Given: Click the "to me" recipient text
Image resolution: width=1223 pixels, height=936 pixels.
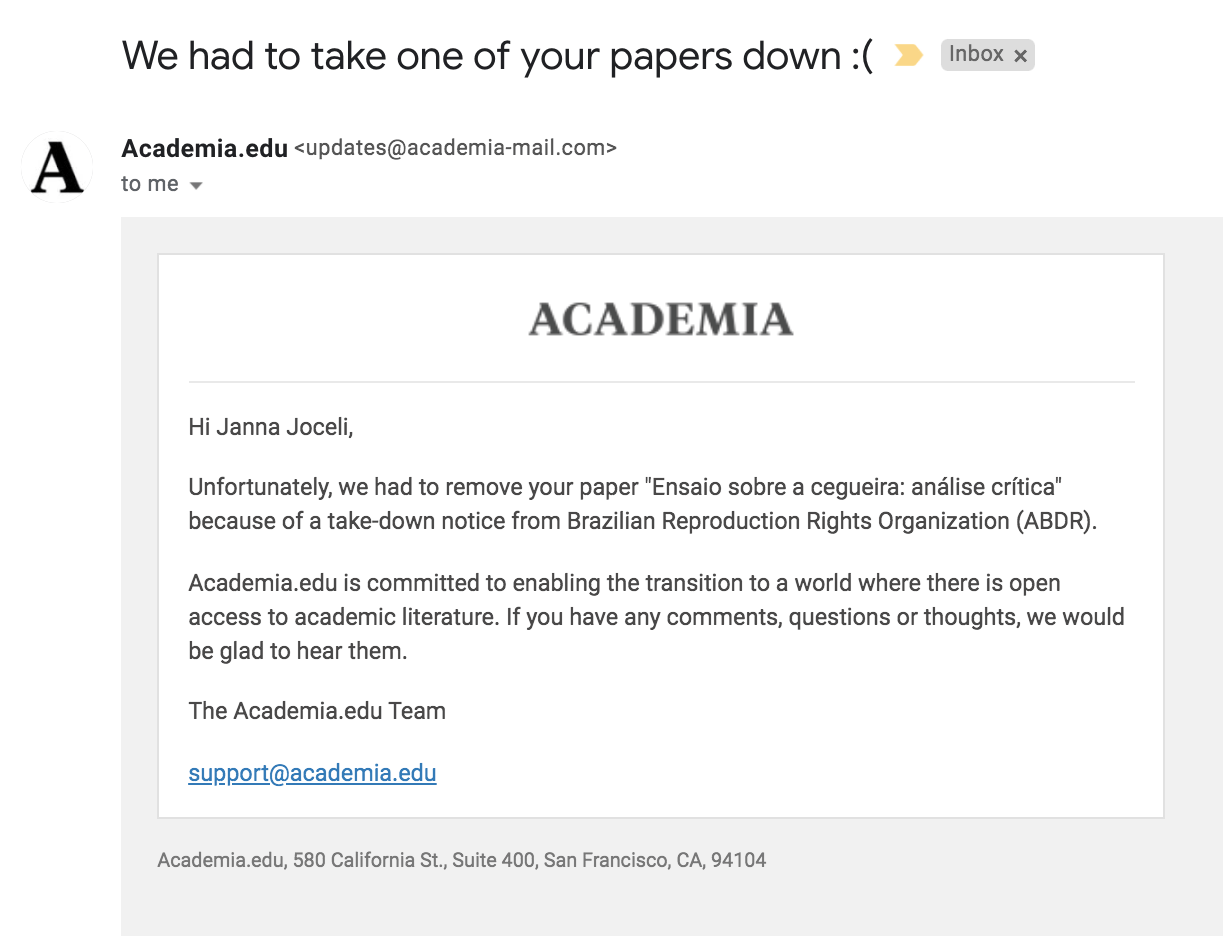Looking at the screenshot, I should [x=150, y=184].
